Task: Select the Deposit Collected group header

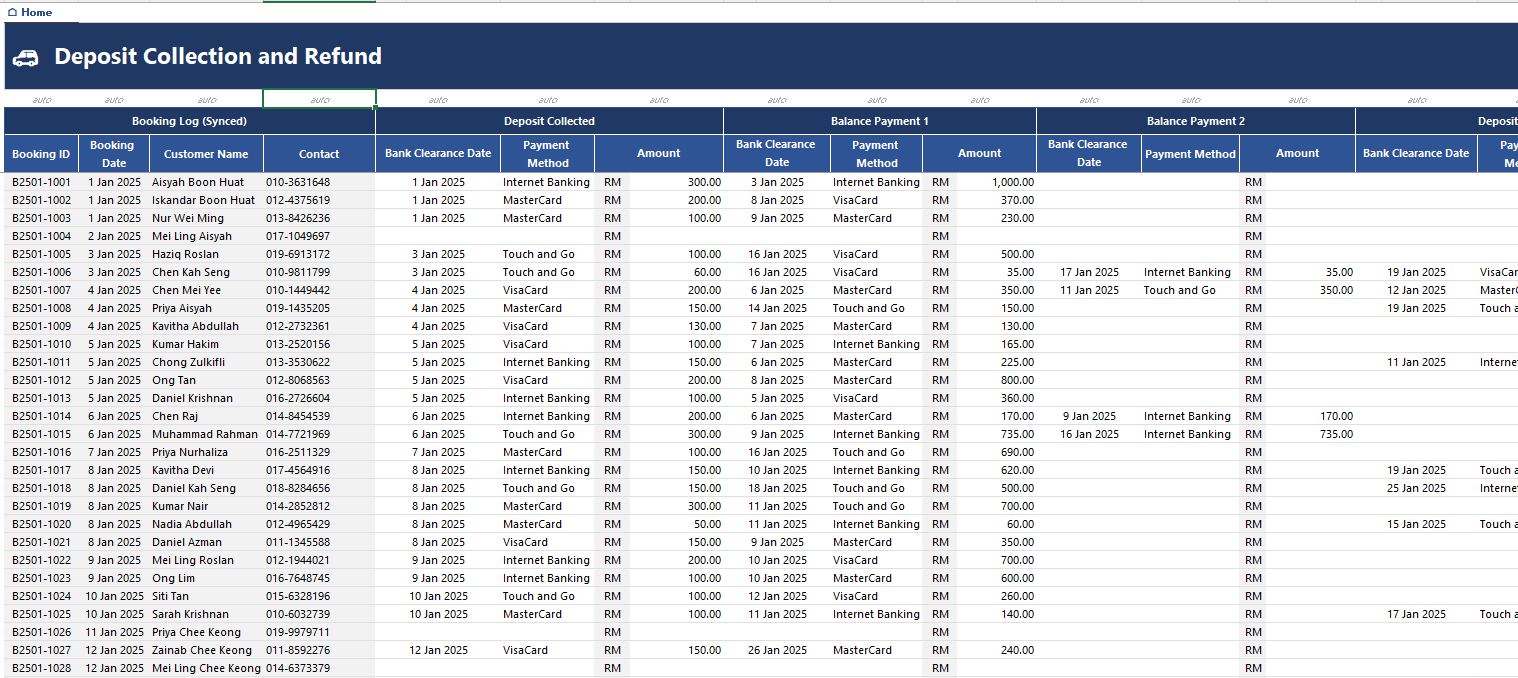Action: [549, 121]
